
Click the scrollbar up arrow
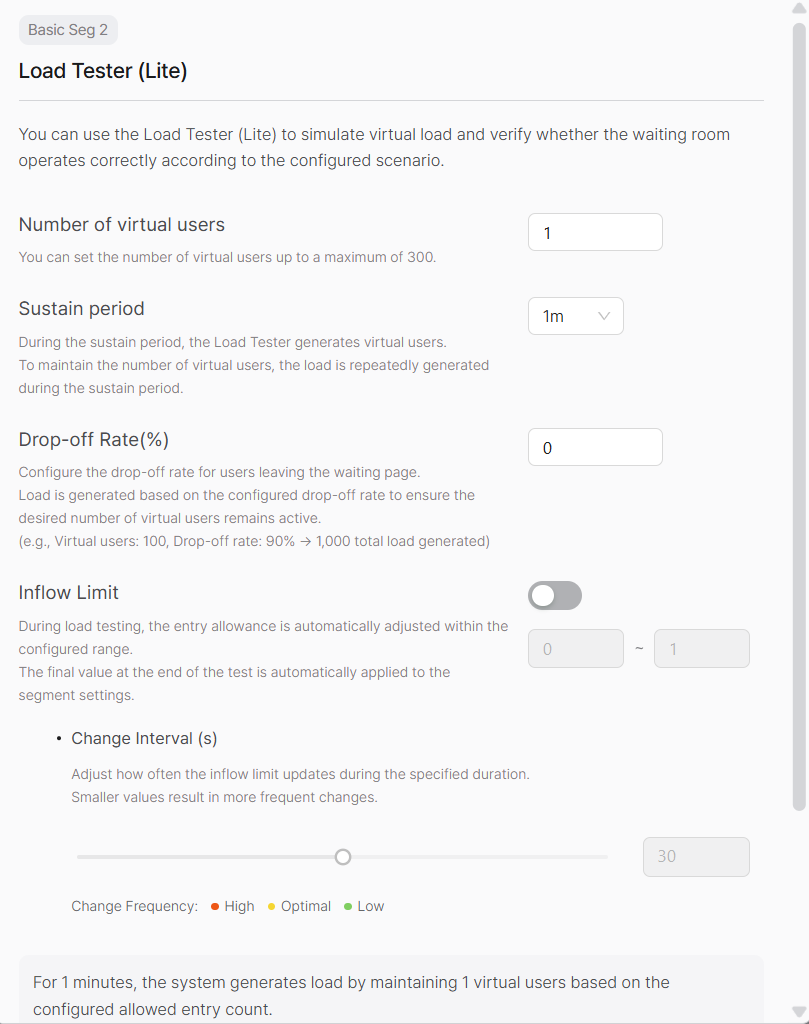pyautogui.click(x=797, y=9)
